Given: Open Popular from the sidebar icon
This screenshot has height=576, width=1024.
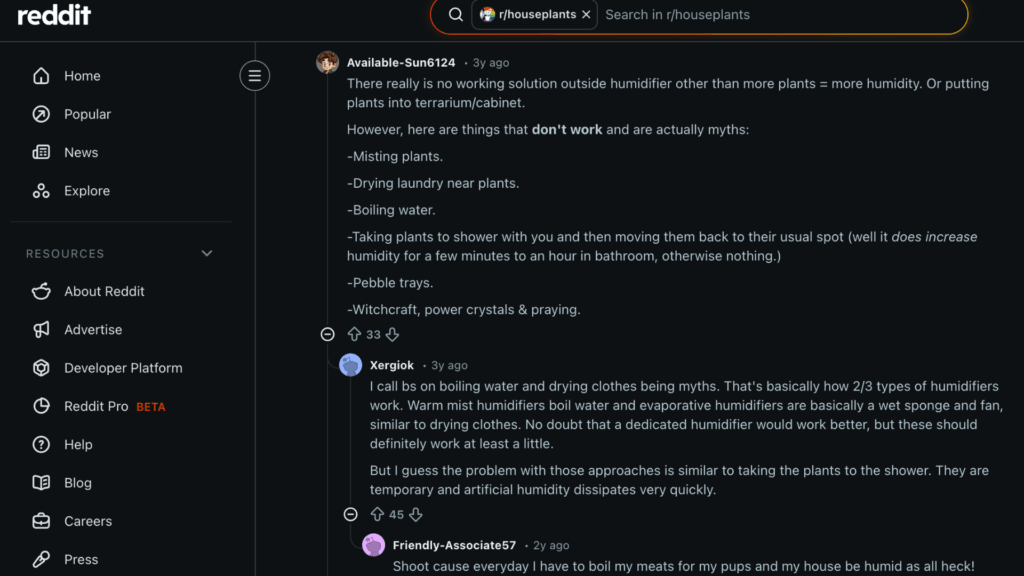Looking at the screenshot, I should pyautogui.click(x=41, y=114).
